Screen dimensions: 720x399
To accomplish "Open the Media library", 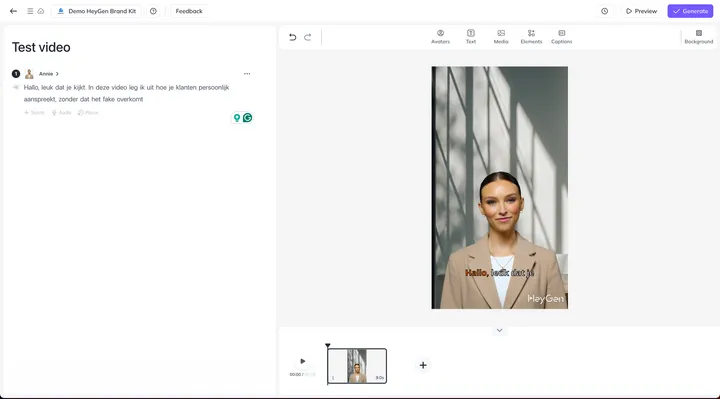I will click(501, 37).
